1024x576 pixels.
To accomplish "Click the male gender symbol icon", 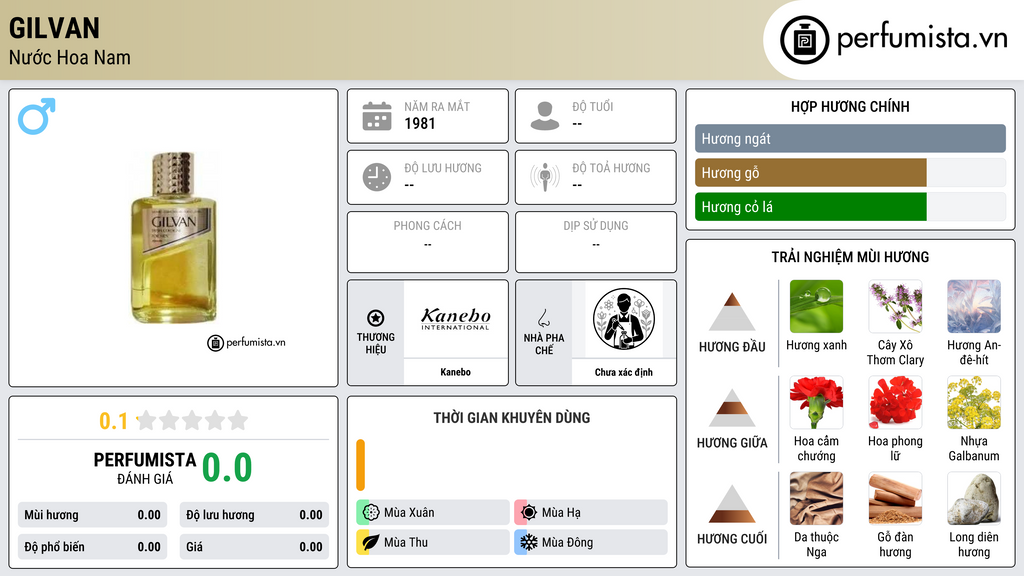I will coord(37,116).
